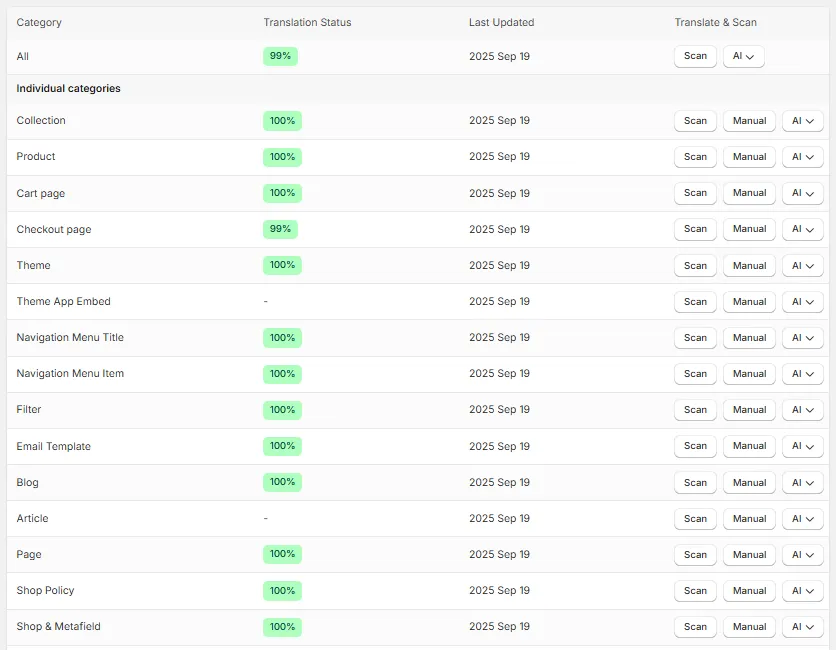Scan Navigation Menu Item category

[x=695, y=374]
